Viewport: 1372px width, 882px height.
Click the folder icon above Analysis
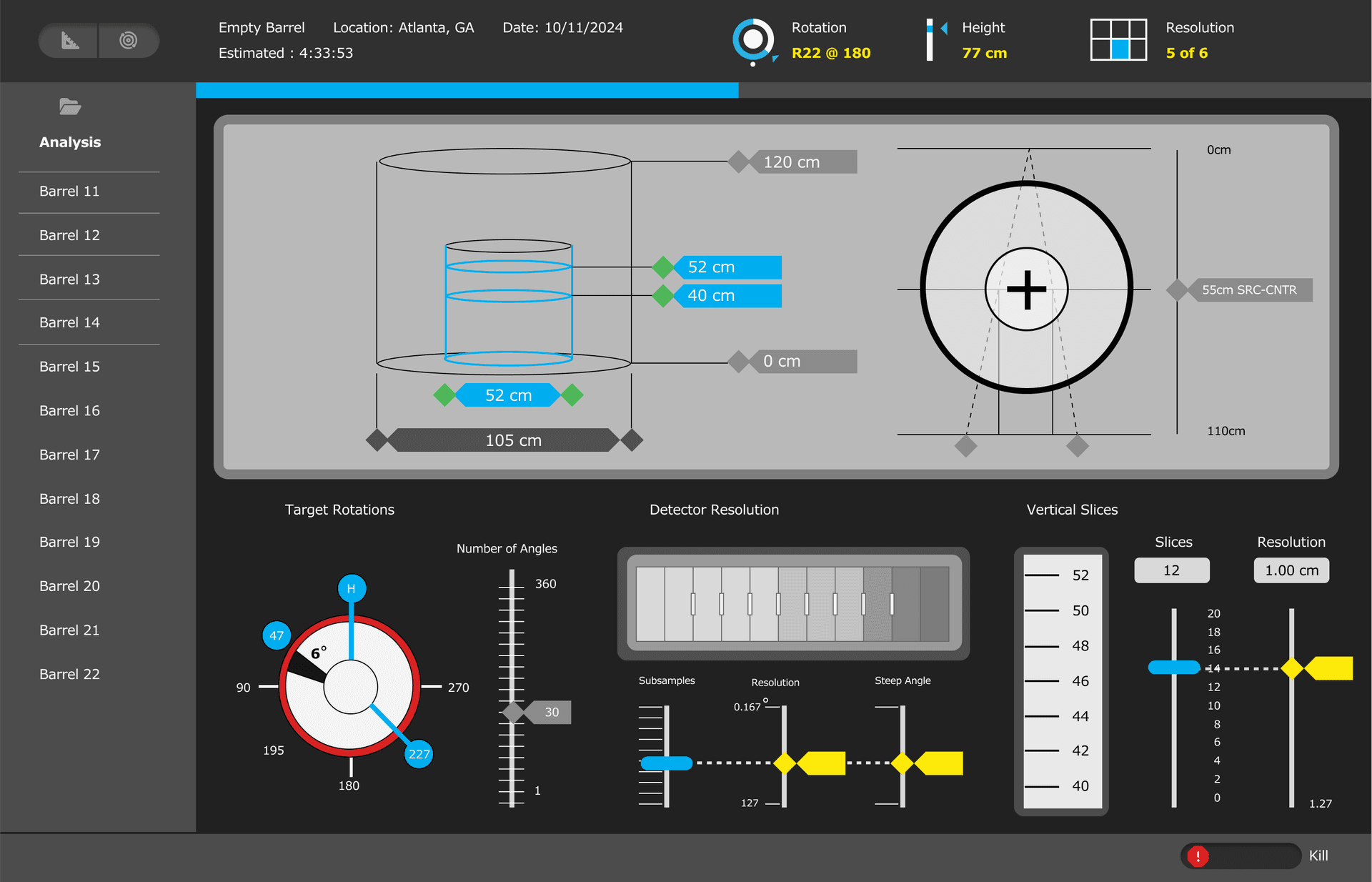click(69, 106)
